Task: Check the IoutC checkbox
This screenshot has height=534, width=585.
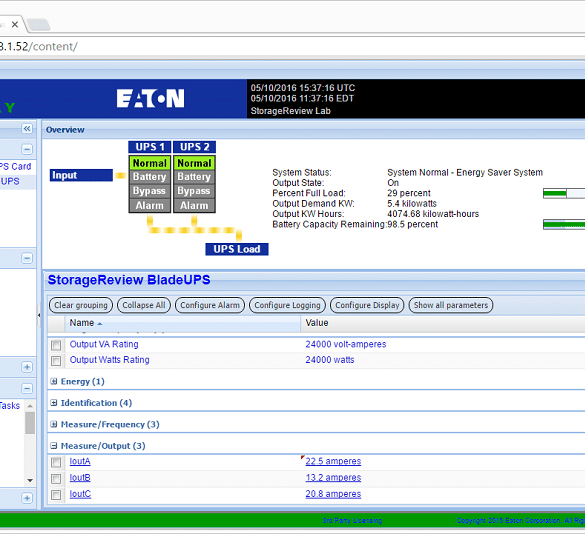Action: click(x=56, y=495)
